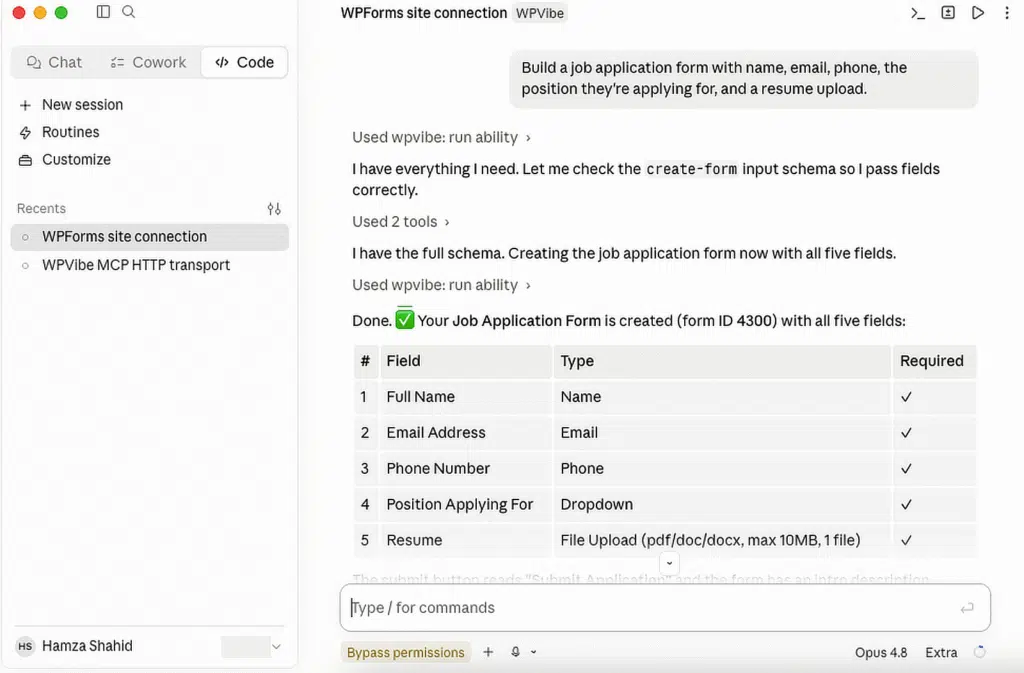Screen dimensions: 1024x673
Task: Open Routines
Action: tap(71, 132)
